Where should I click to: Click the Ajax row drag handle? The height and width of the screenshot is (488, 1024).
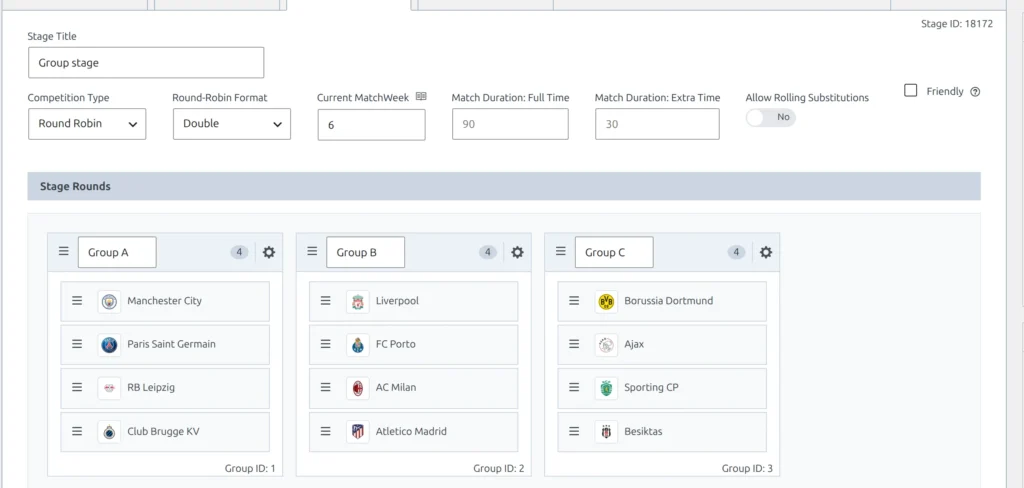[x=574, y=344]
